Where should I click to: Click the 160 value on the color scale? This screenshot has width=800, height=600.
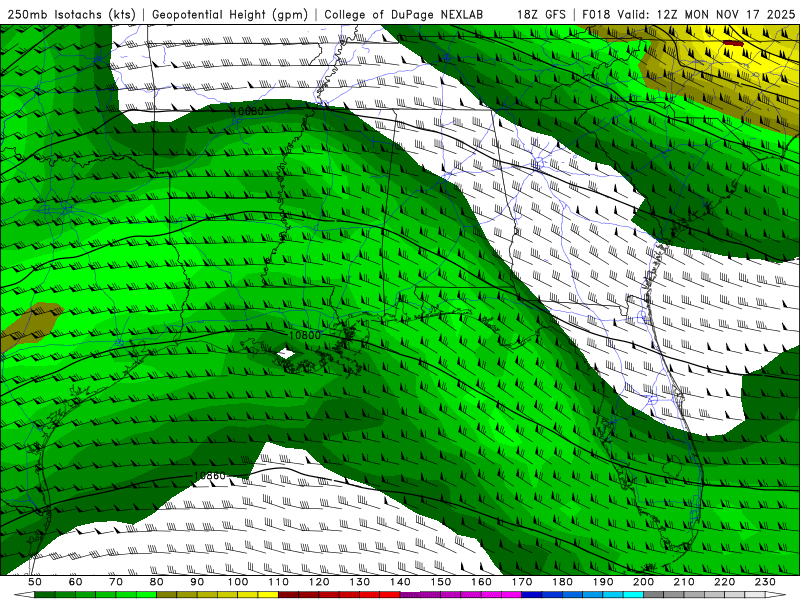pos(481,582)
